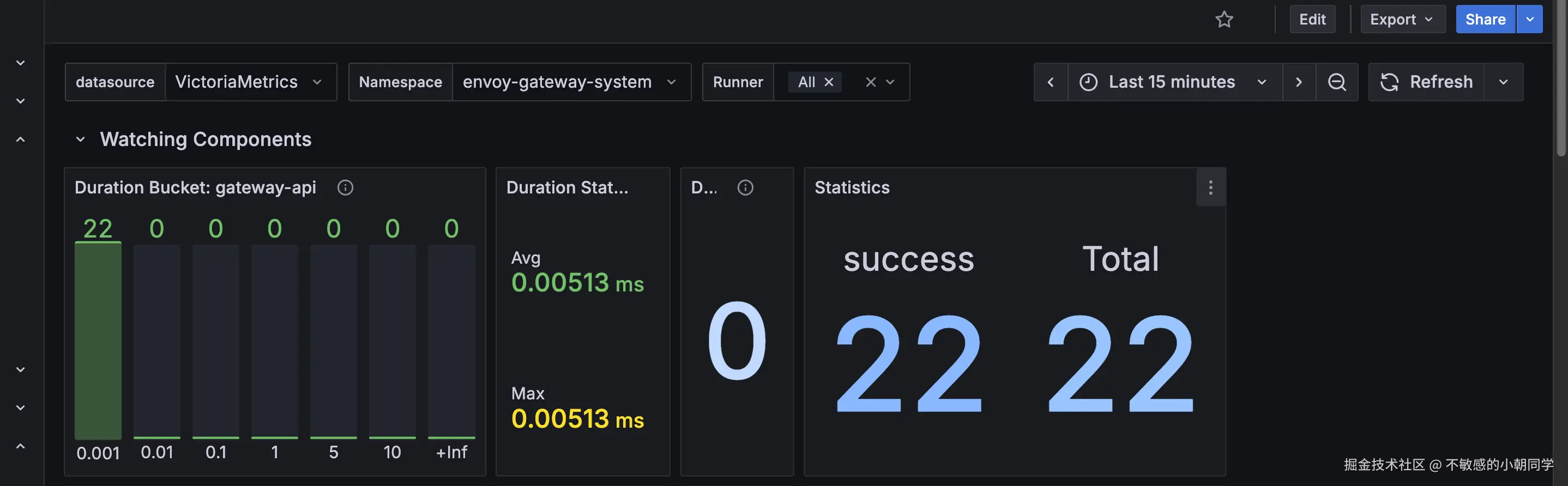This screenshot has width=1568, height=486.
Task: Click the Edit dashboard button
Action: pos(1312,20)
